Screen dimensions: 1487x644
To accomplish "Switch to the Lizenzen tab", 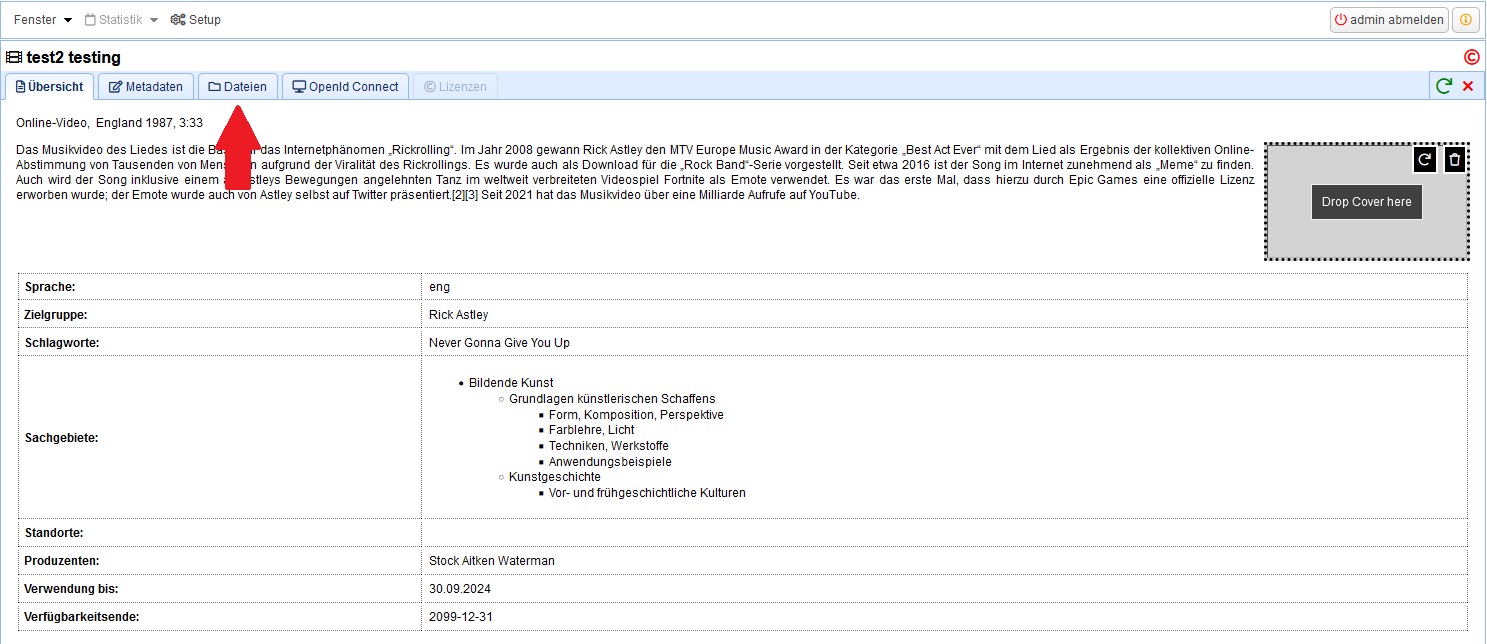I will (x=455, y=87).
